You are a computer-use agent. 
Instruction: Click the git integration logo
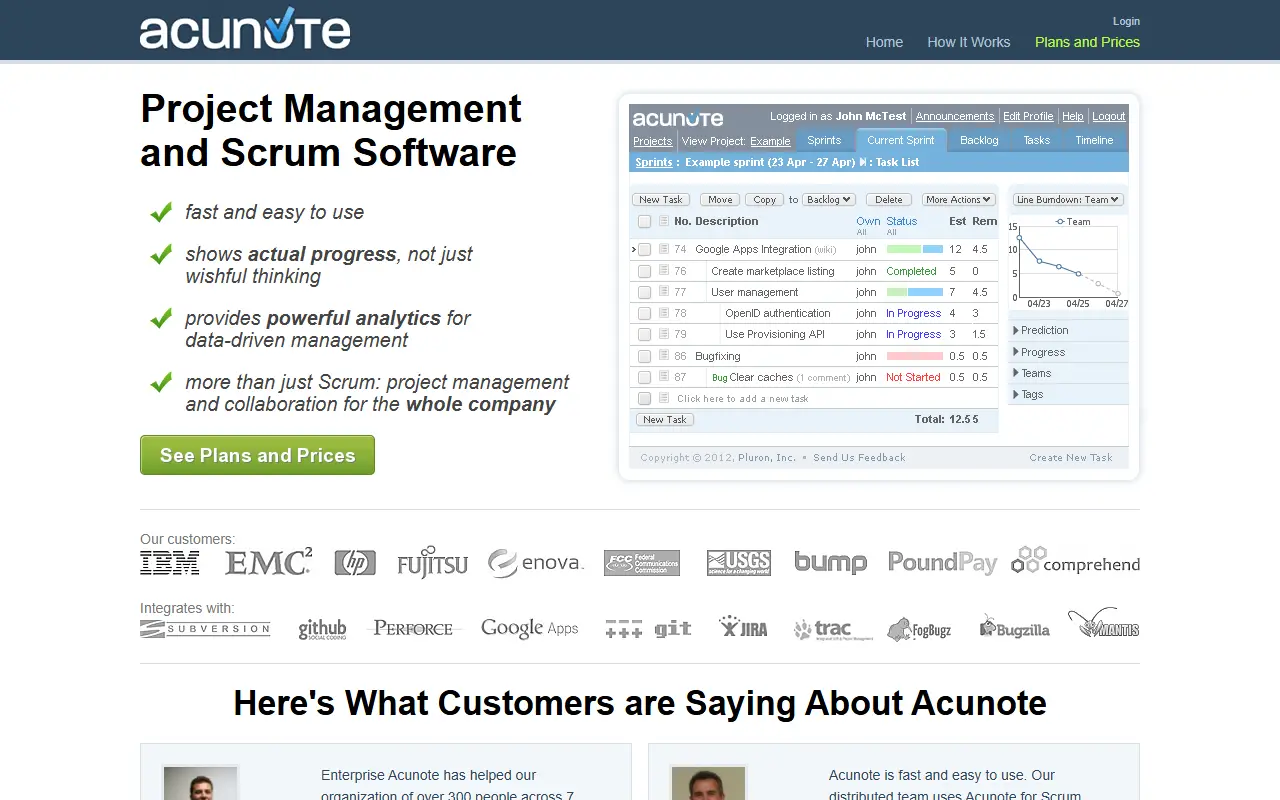648,629
